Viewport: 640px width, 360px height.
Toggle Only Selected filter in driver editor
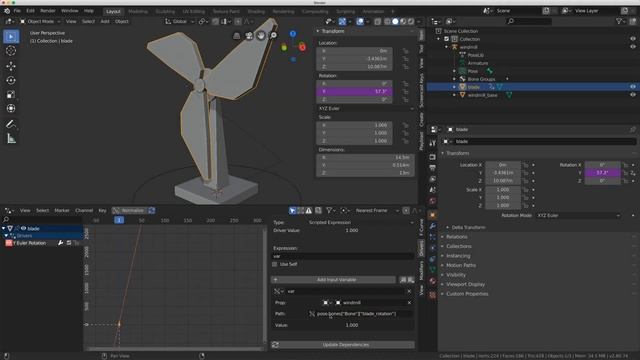[292, 211]
